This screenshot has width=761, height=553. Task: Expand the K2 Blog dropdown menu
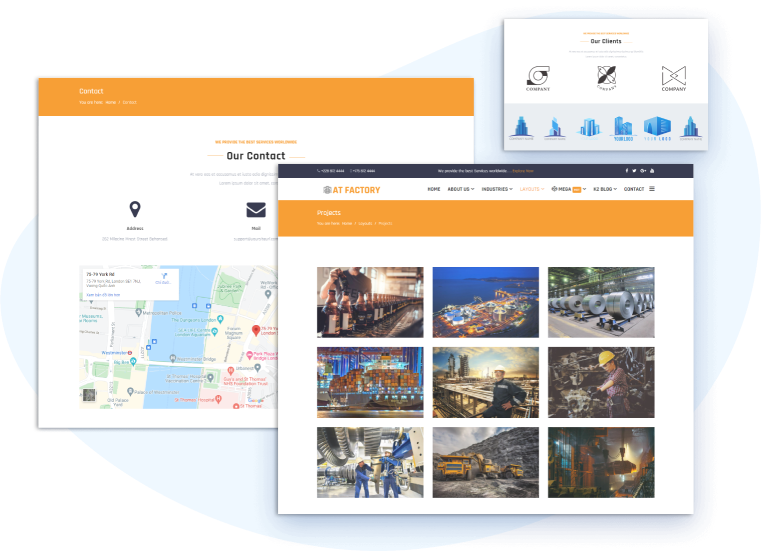[x=605, y=189]
